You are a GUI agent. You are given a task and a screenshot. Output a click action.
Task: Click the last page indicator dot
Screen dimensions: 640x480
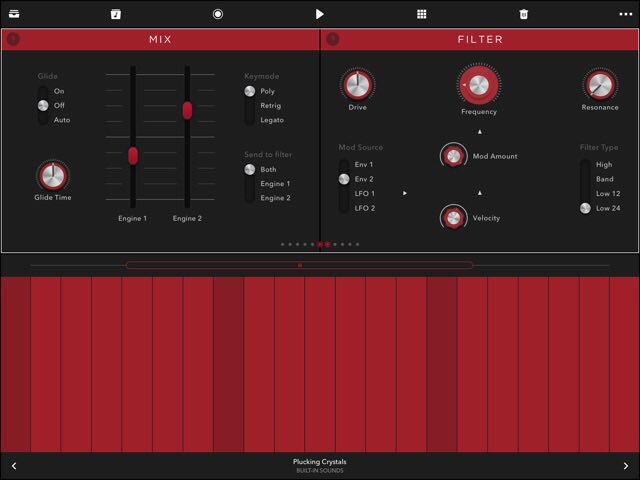coord(358,244)
